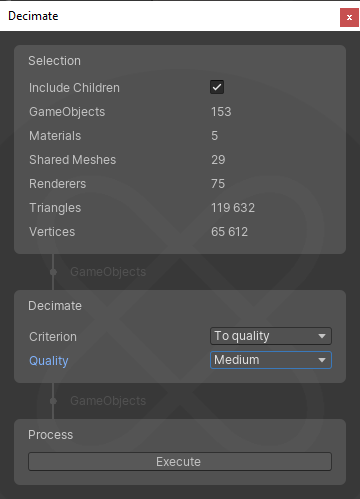Select the Process section header

pos(51,435)
